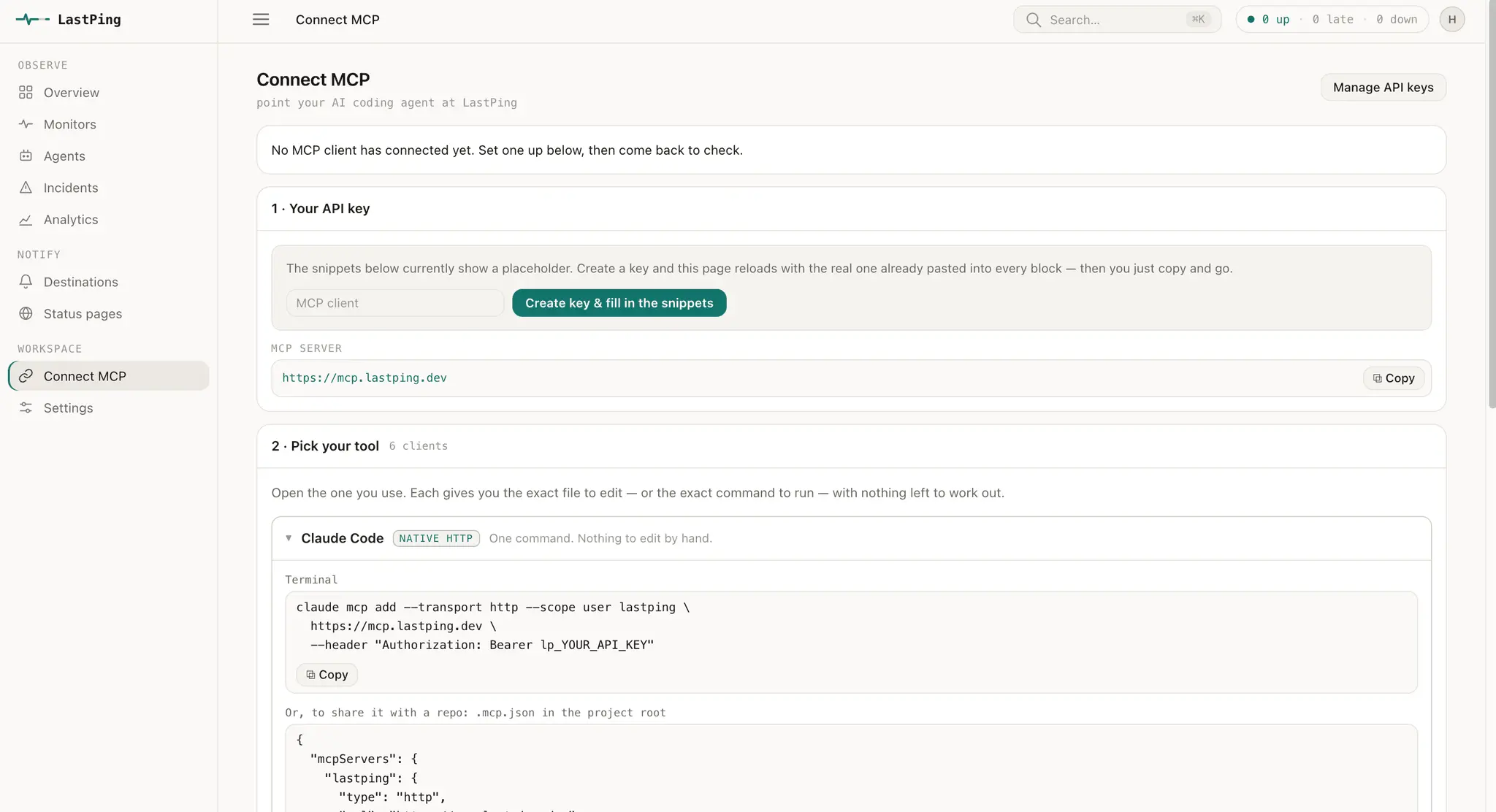
Task: Click the 'claude mcp add --transport' command line
Action: click(493, 608)
